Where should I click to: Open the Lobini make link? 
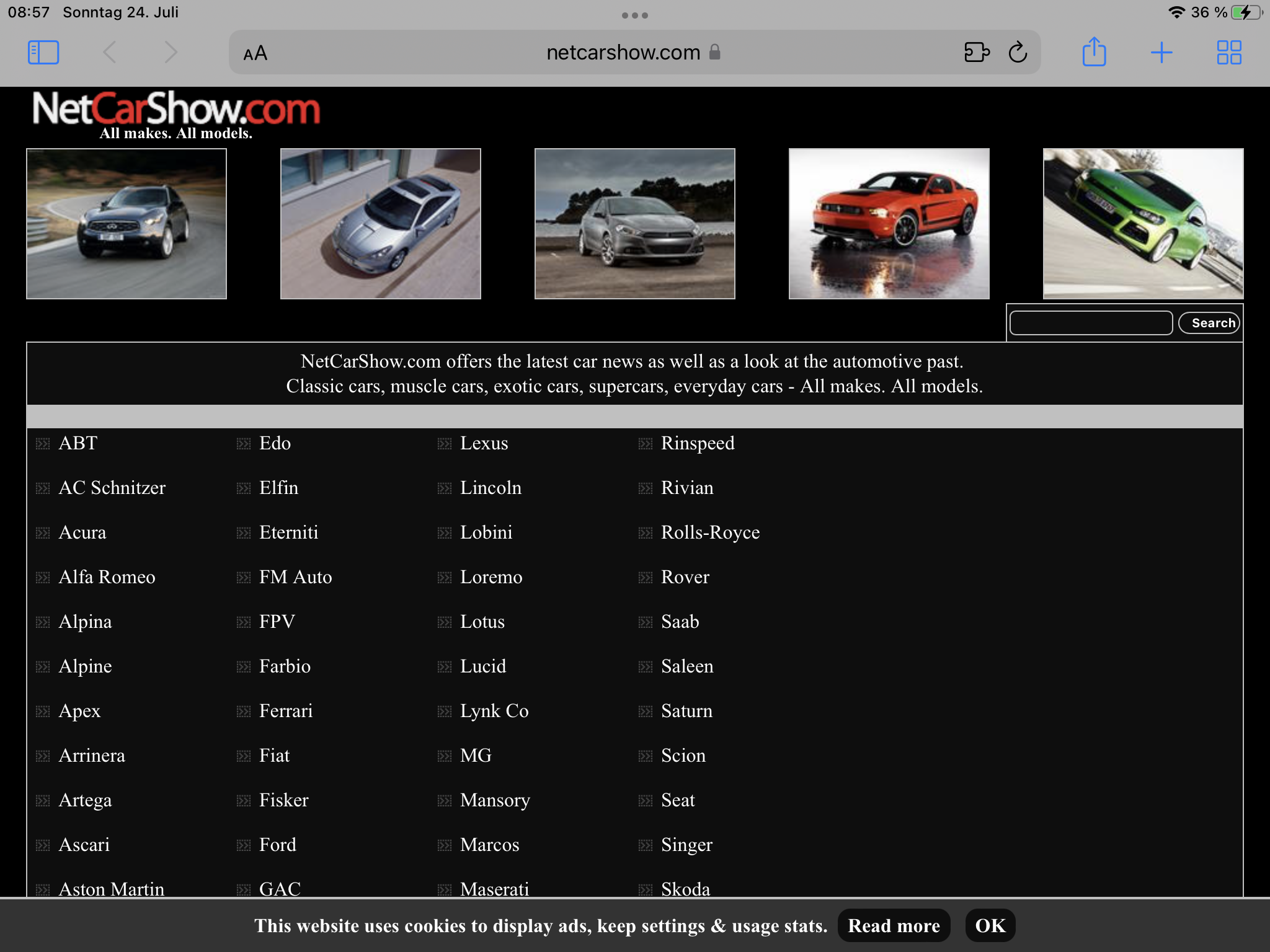click(x=486, y=532)
